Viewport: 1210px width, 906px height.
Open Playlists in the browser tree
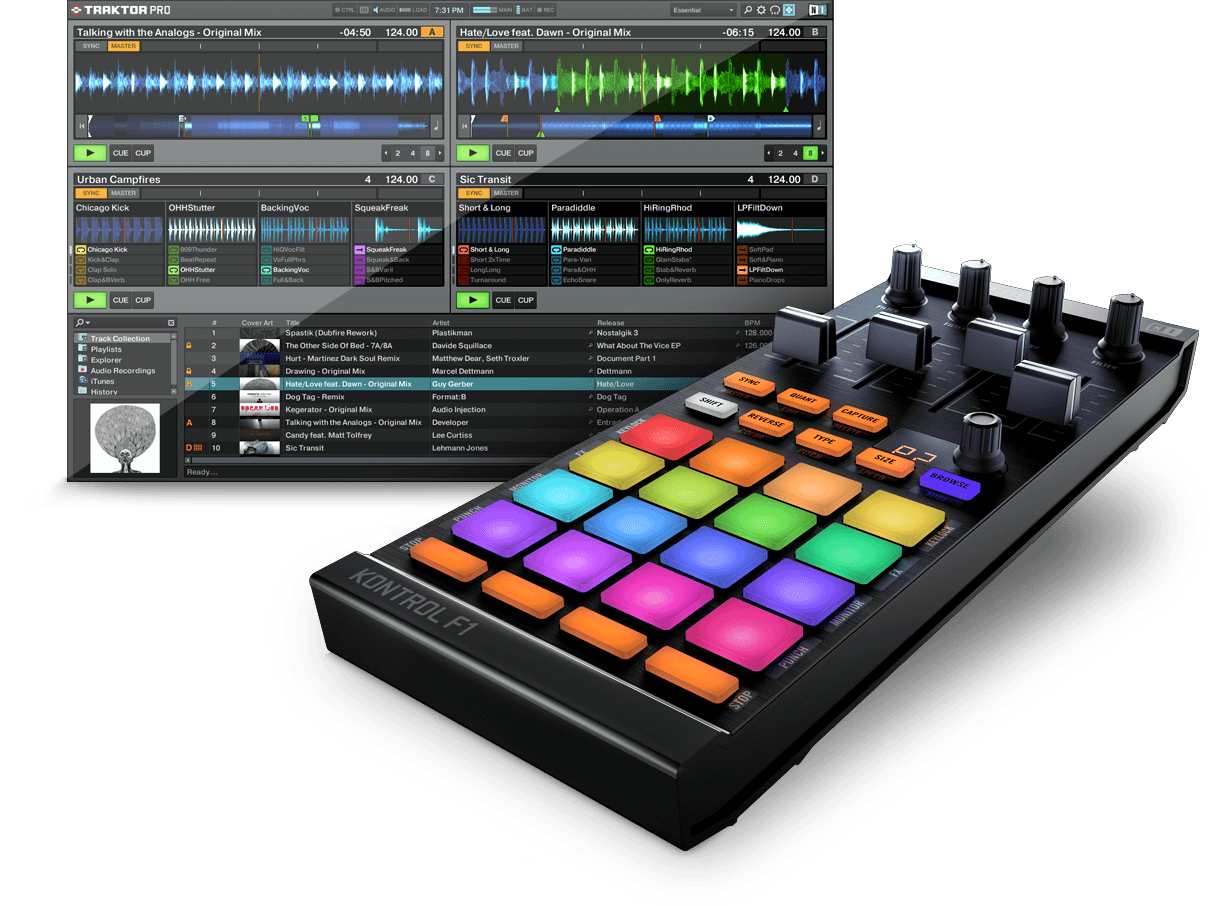point(106,349)
